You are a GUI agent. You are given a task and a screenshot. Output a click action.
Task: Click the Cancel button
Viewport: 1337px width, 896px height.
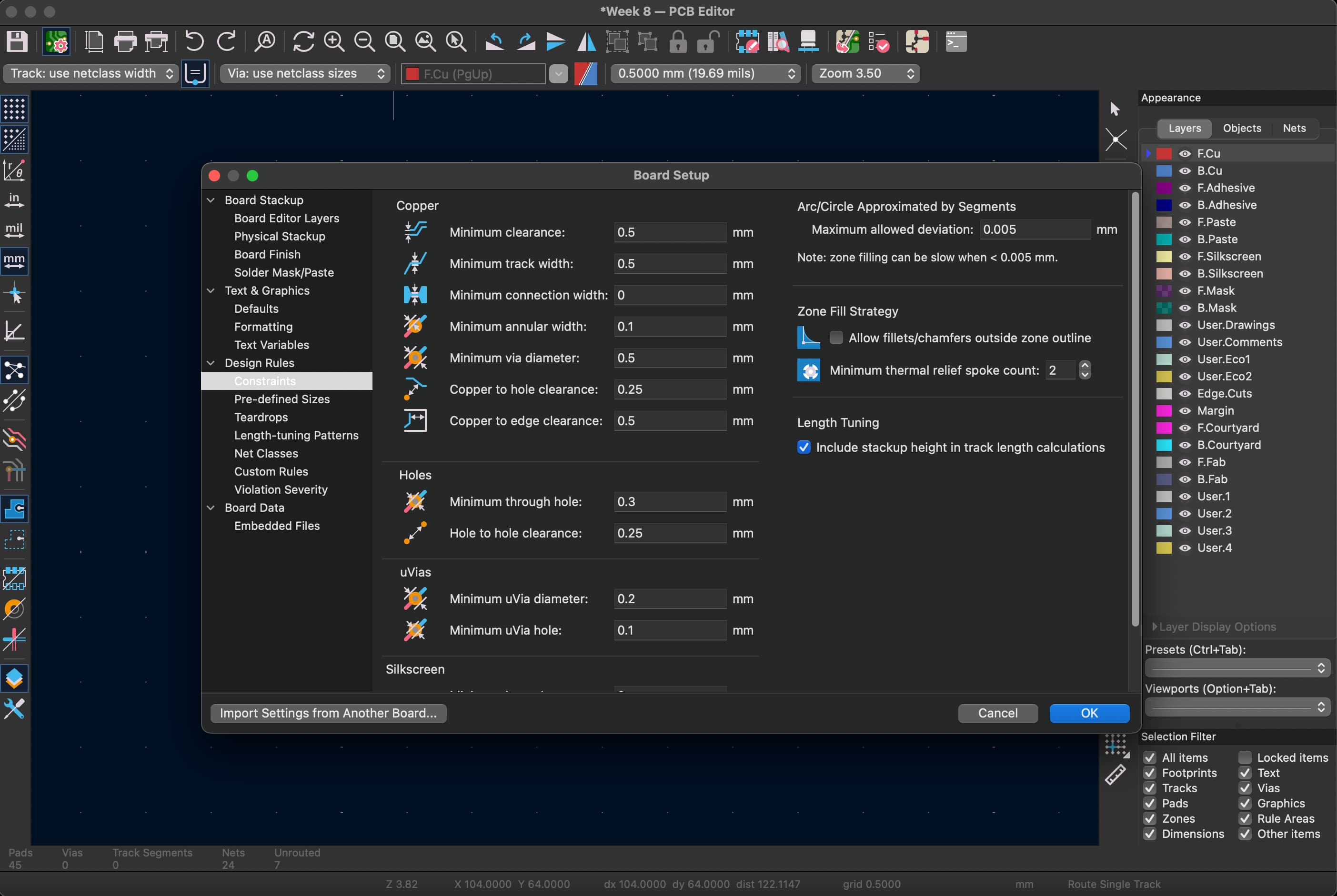click(997, 713)
